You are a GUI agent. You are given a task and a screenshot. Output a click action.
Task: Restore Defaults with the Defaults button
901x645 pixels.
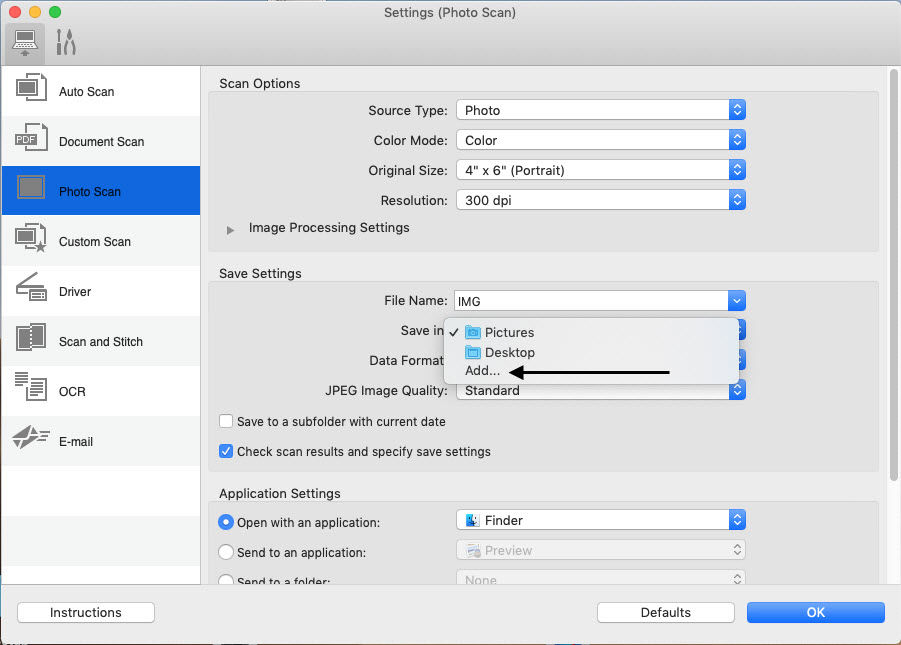click(665, 612)
